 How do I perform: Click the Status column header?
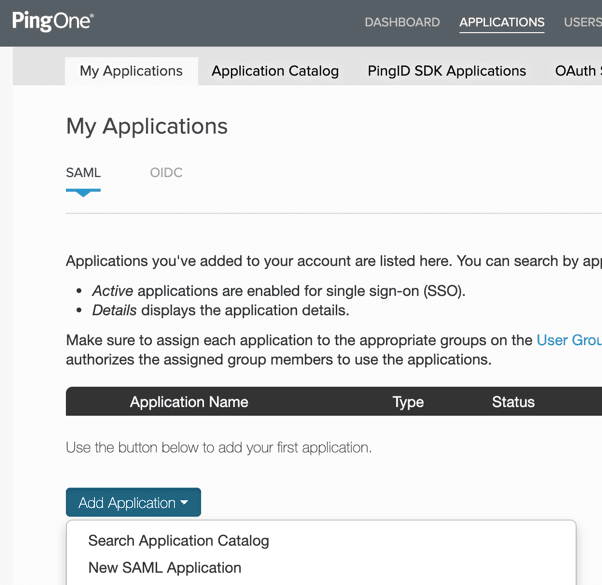[513, 402]
